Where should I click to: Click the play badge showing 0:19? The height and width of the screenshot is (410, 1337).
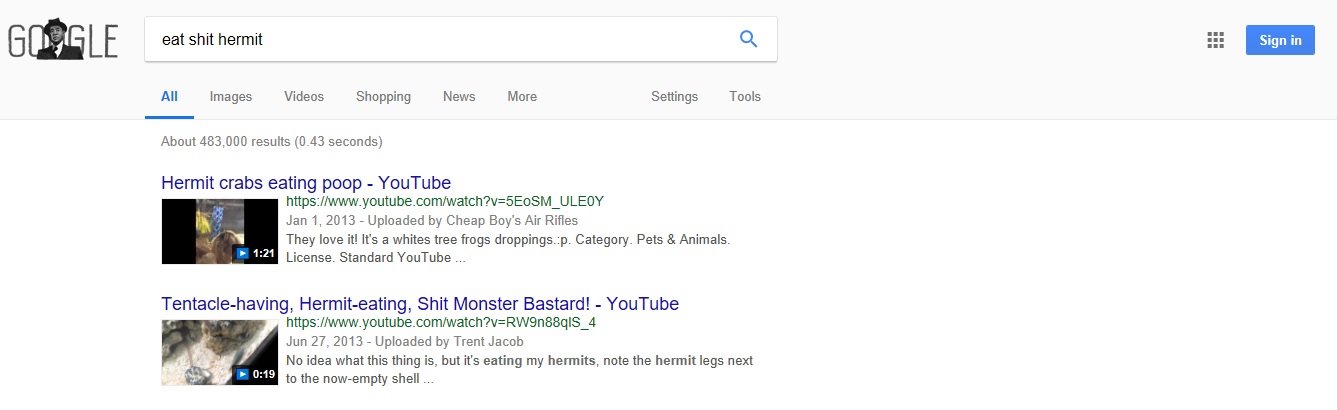pos(256,374)
